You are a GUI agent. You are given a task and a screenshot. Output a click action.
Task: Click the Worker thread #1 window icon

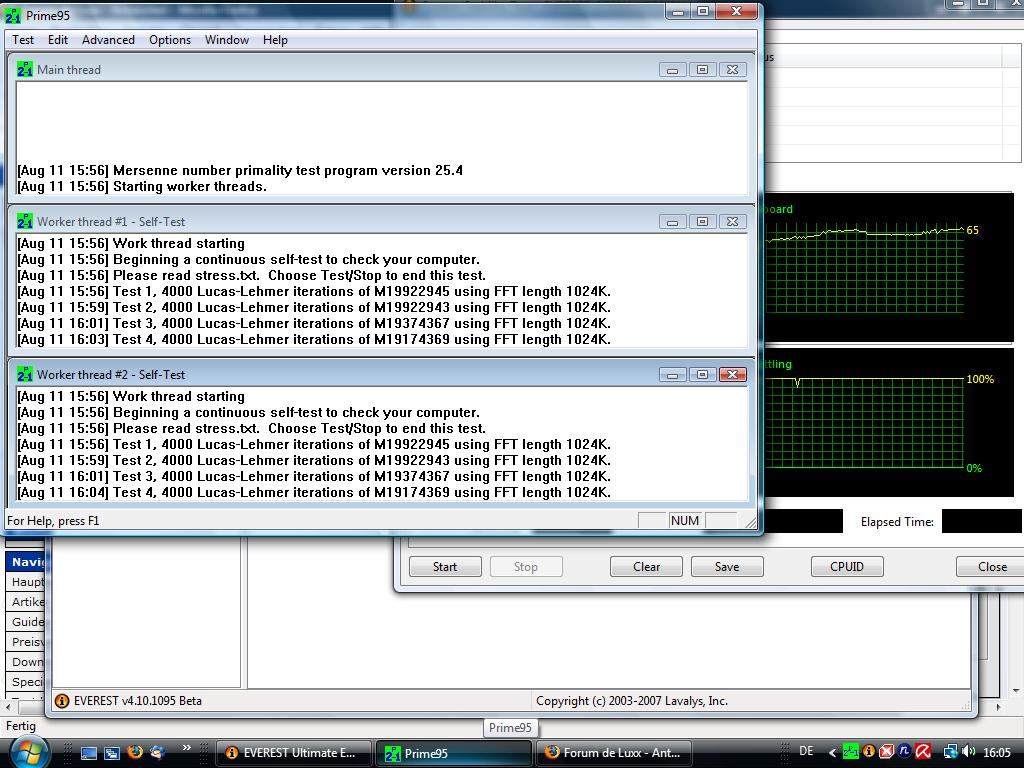(25, 222)
